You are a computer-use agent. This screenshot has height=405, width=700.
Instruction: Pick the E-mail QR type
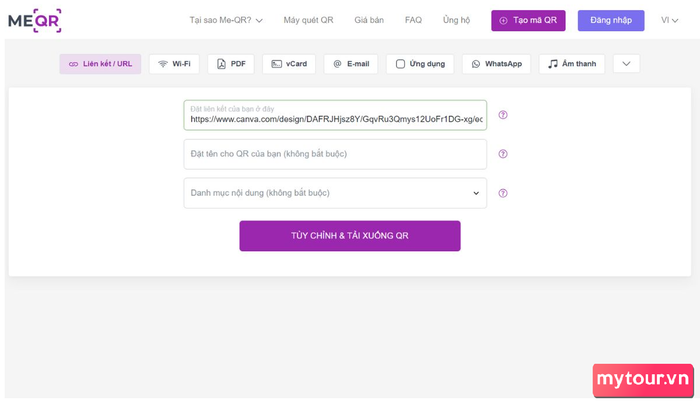[351, 64]
